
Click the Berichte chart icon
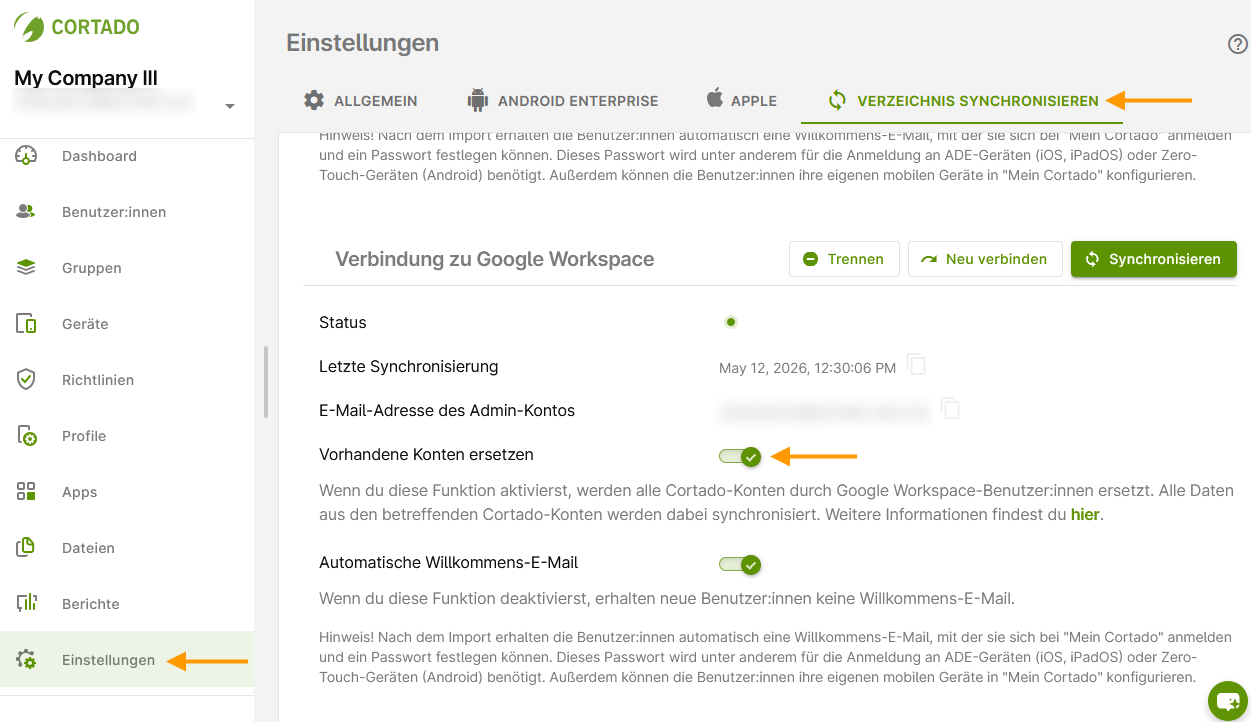[x=26, y=604]
